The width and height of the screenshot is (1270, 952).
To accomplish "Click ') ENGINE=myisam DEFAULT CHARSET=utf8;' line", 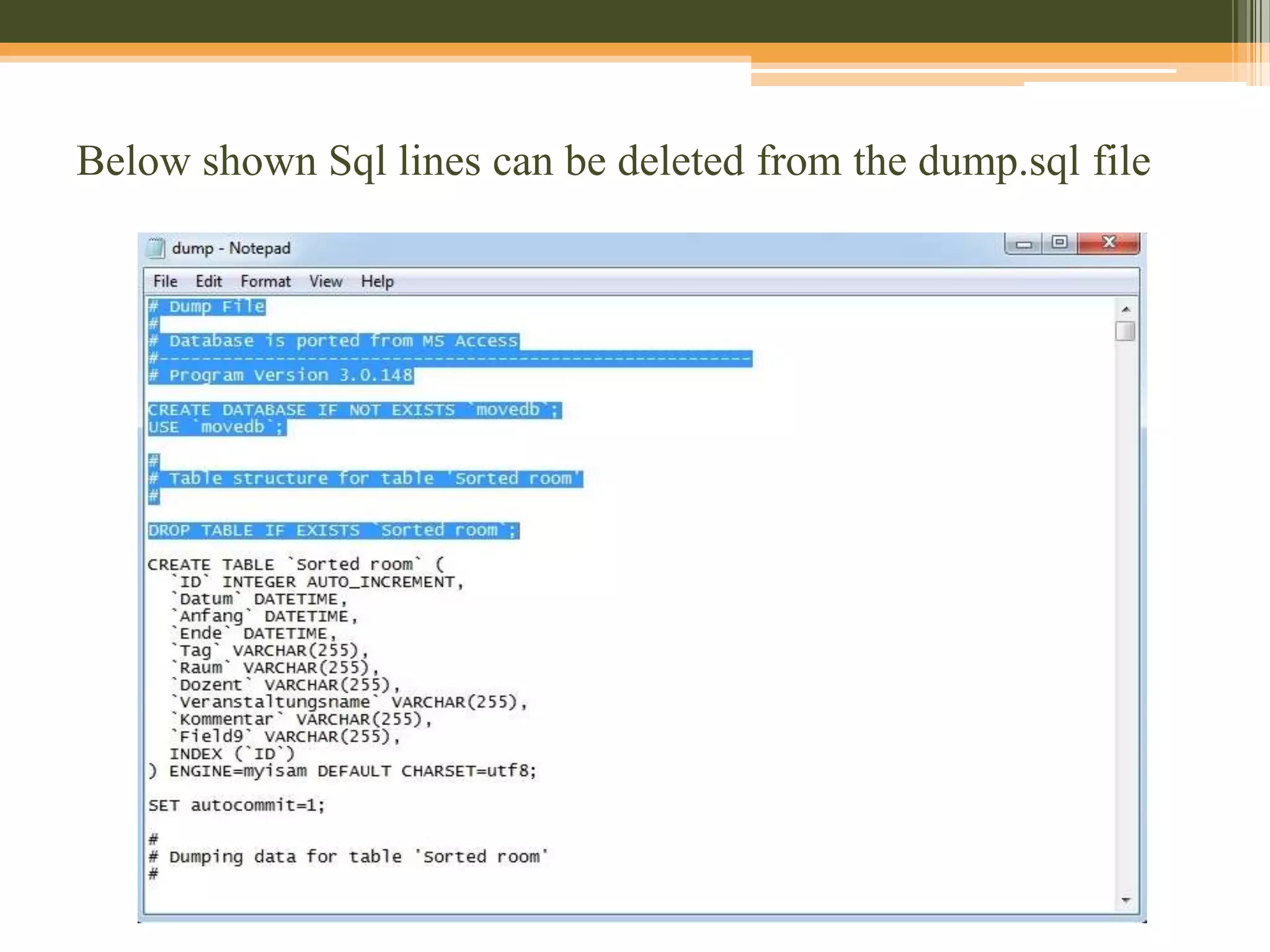I will pos(342,771).
